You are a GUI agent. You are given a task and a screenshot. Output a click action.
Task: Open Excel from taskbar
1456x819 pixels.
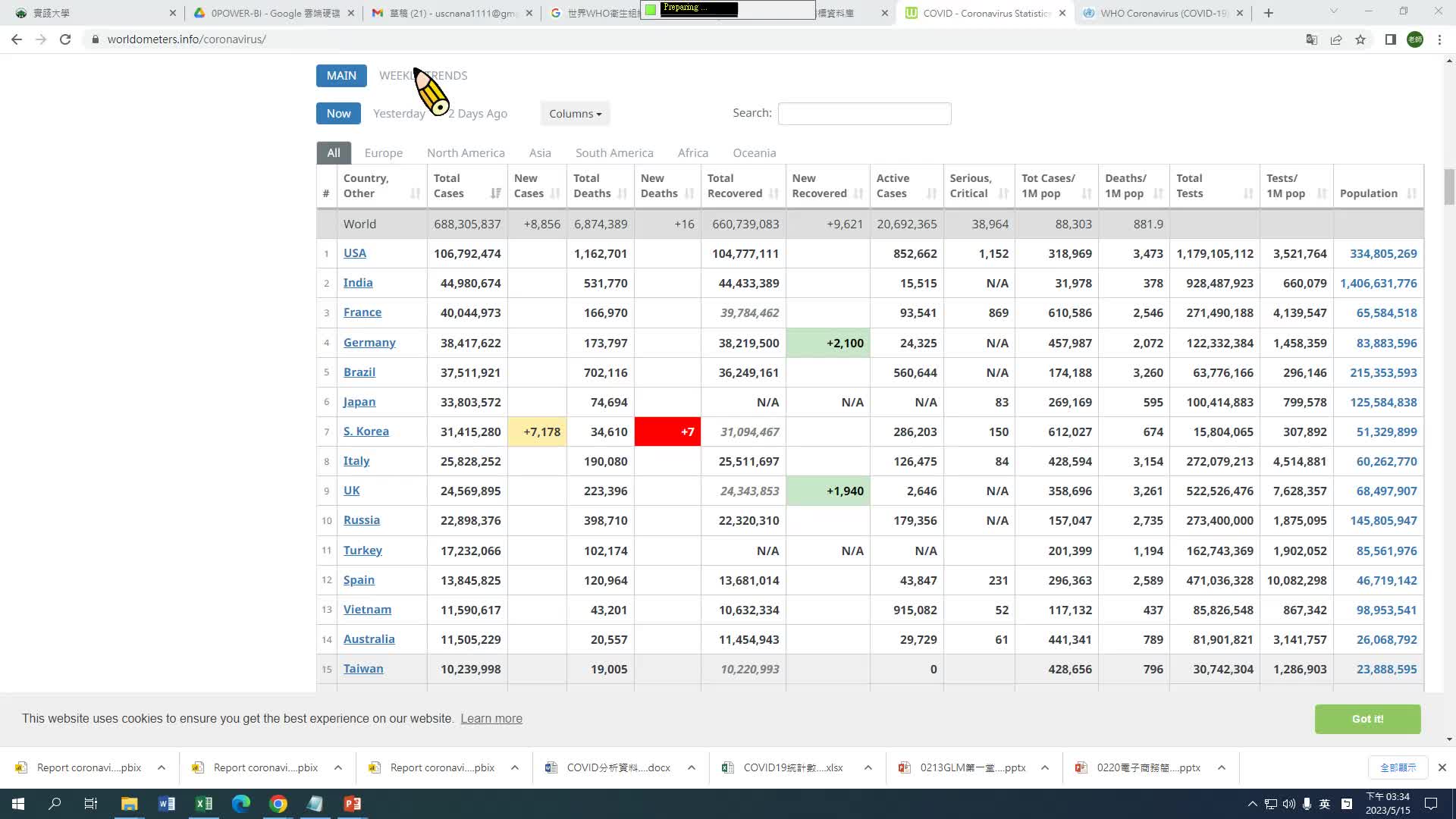[x=203, y=804]
